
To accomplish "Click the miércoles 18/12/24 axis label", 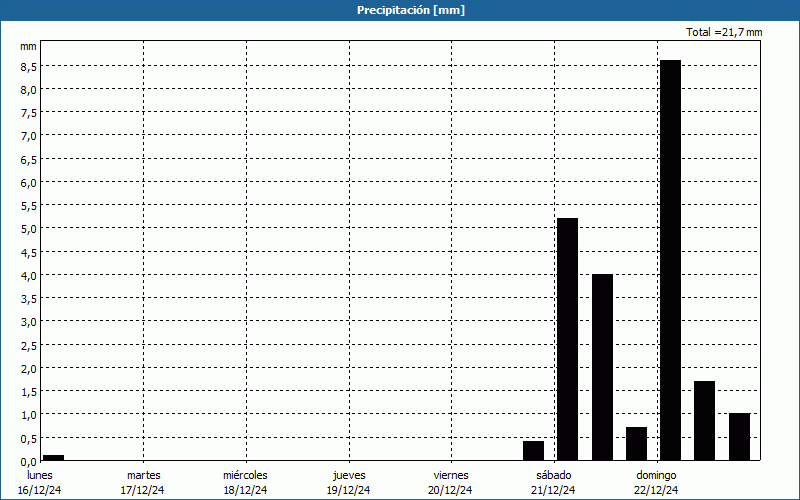I will point(245,483).
